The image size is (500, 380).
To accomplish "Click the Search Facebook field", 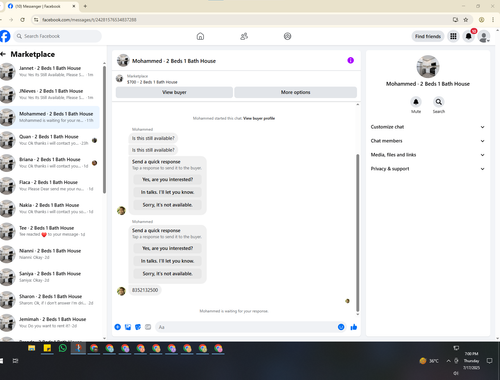I will (x=57, y=36).
